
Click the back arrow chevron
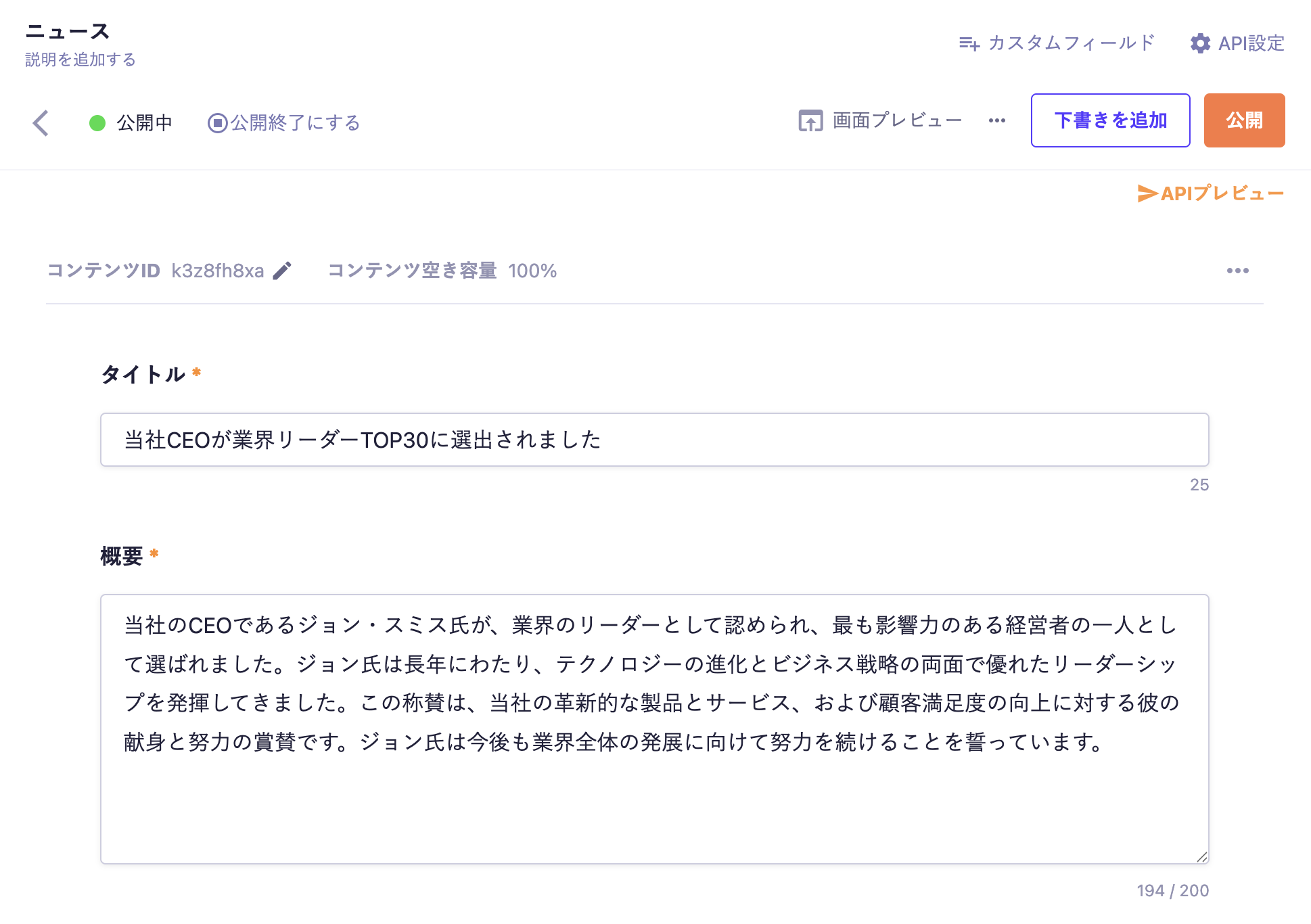[41, 123]
